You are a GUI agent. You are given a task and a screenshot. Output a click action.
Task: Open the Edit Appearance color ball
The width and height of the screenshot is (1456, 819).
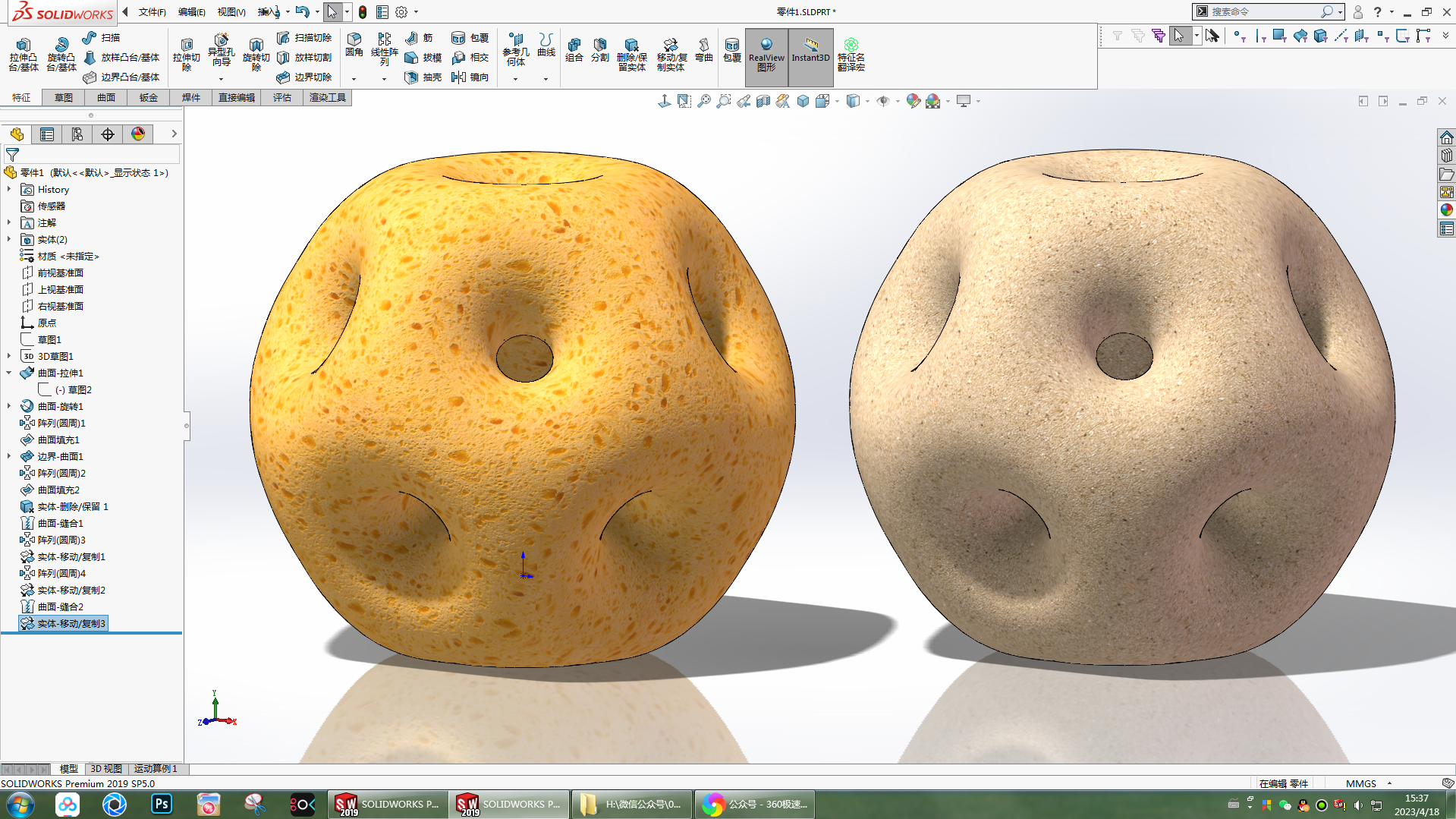click(913, 101)
